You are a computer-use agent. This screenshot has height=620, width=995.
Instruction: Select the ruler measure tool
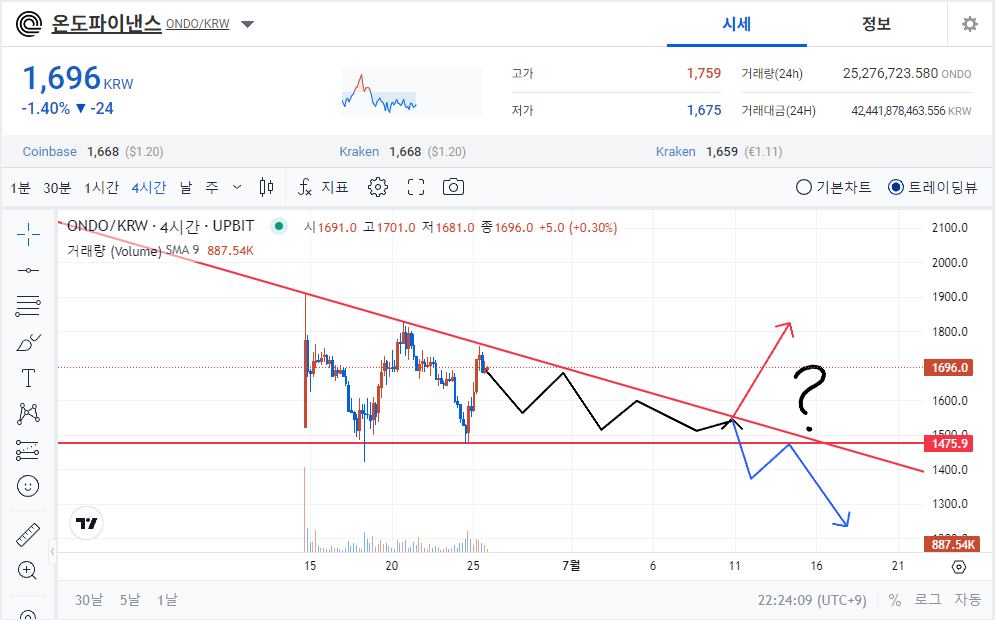pos(28,535)
